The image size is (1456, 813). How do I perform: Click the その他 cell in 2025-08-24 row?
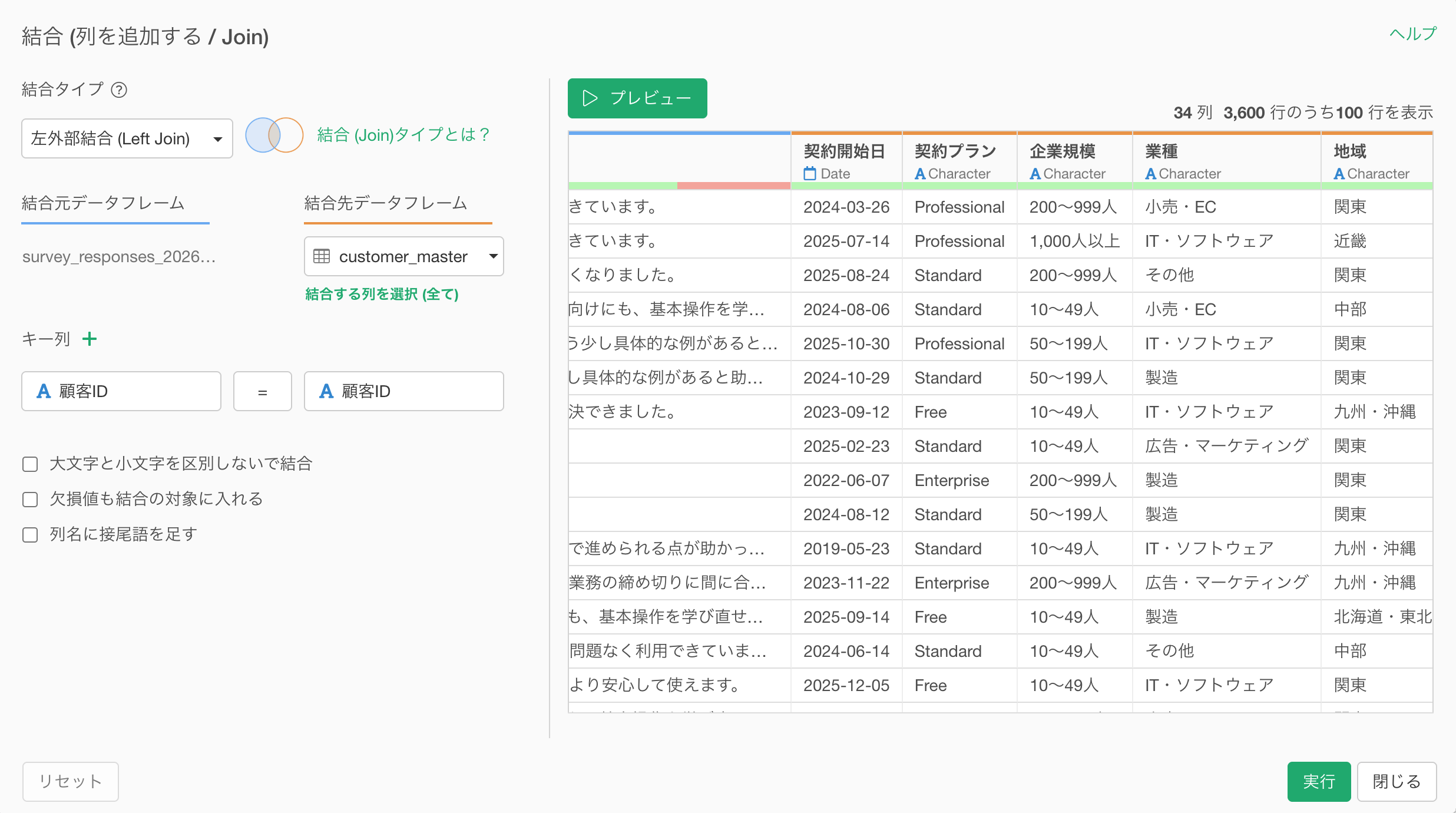point(1227,275)
